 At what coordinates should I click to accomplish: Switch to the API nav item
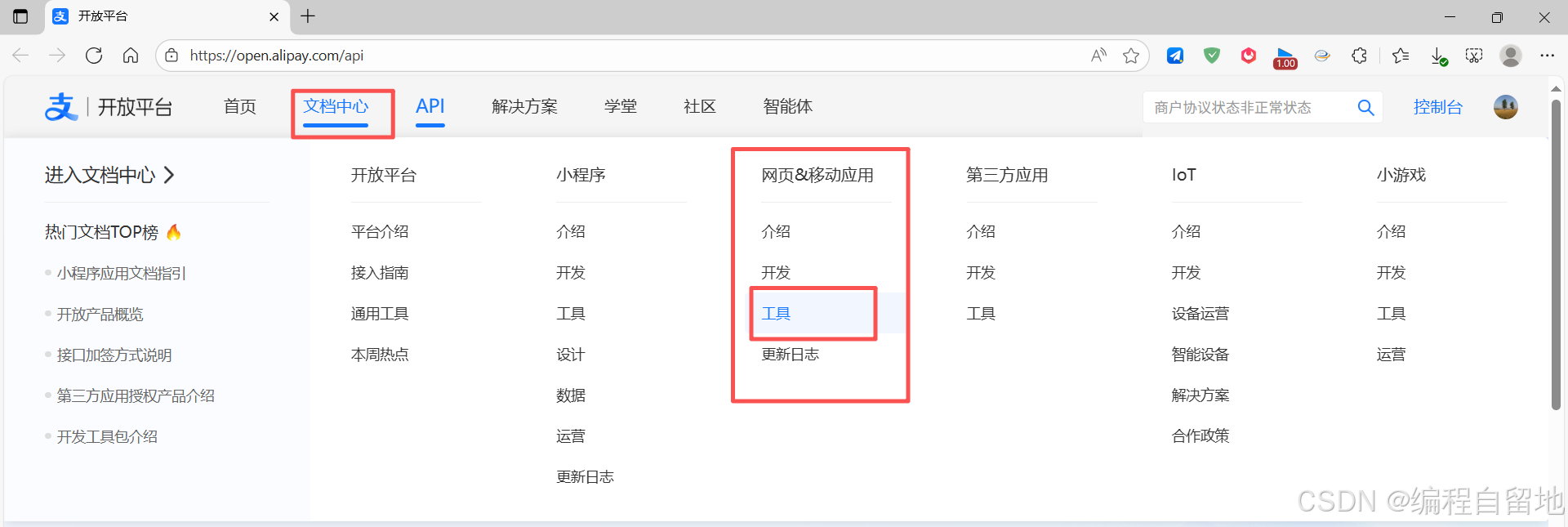coord(430,106)
